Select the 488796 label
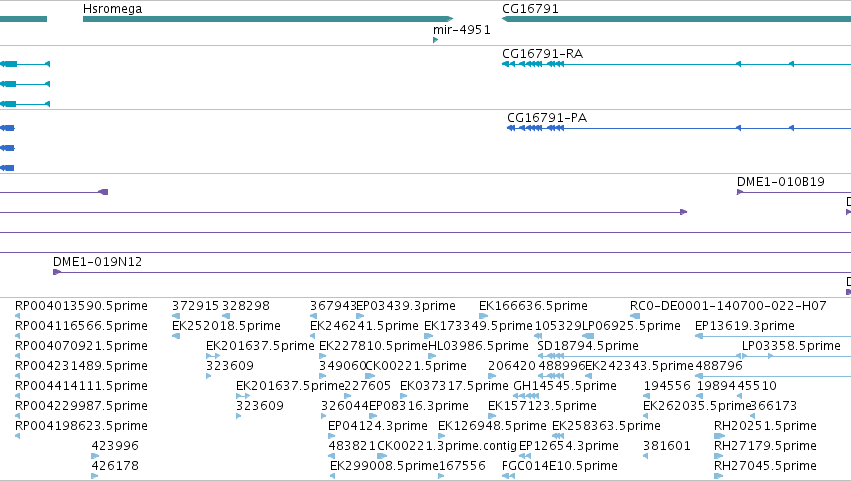 719,366
